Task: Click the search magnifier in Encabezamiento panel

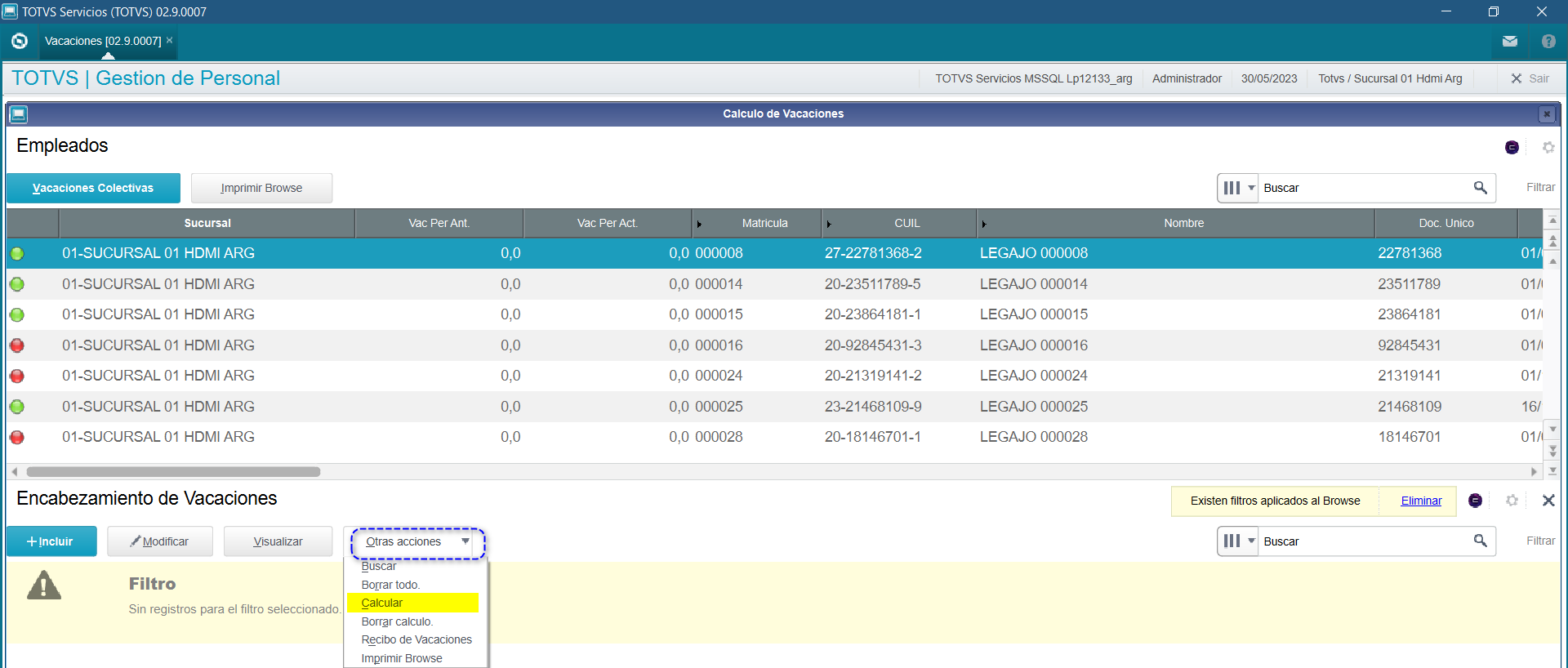Action: [1480, 541]
